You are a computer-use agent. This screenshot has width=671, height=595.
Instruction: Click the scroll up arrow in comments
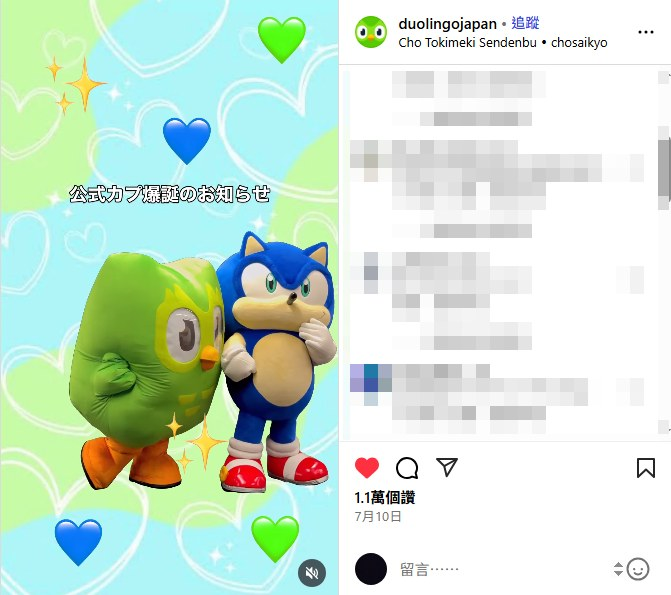(x=664, y=77)
